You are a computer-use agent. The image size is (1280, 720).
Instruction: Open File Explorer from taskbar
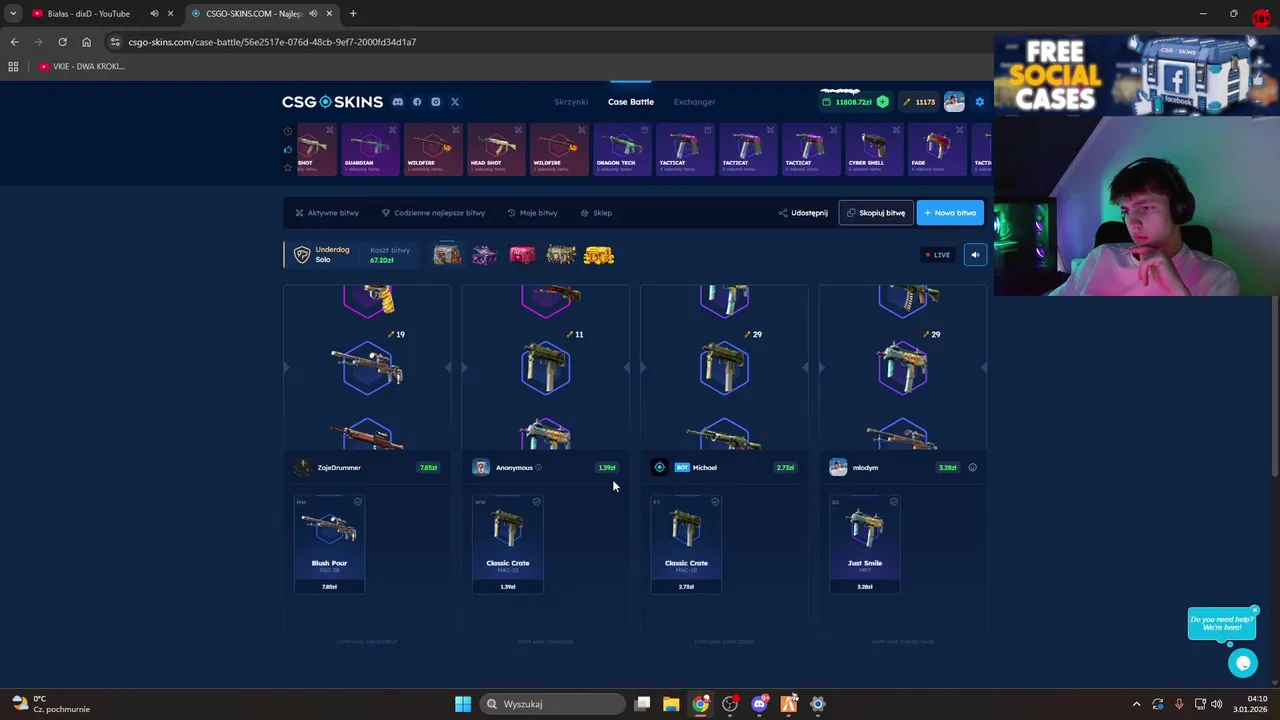(671, 704)
